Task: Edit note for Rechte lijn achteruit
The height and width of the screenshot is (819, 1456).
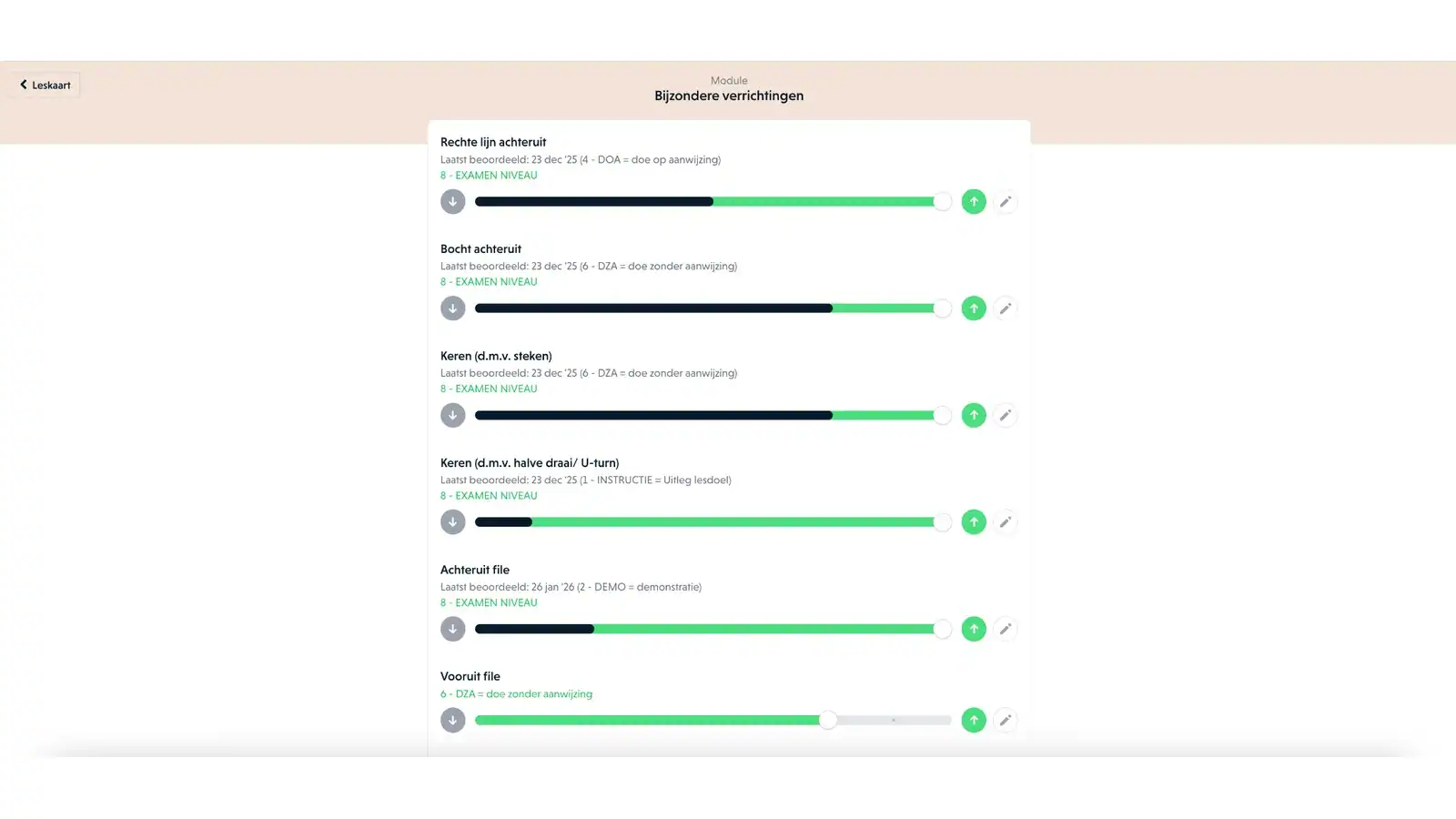Action: point(1005,202)
